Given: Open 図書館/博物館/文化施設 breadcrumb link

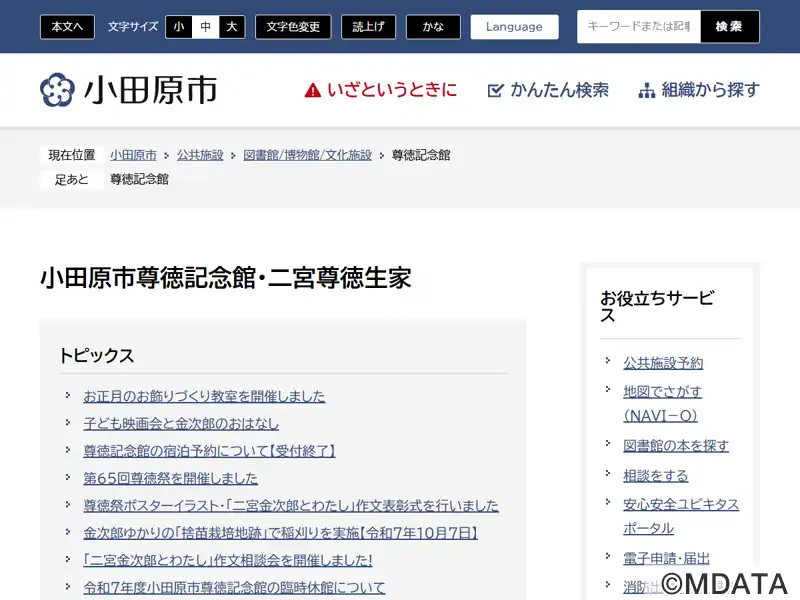Looking at the screenshot, I should (x=307, y=155).
